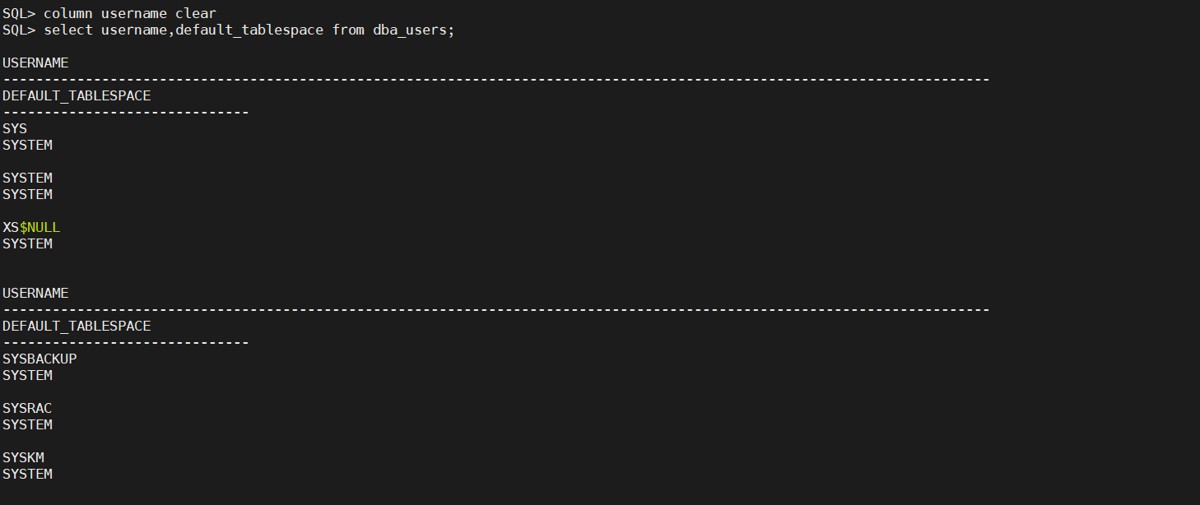
Task: Click the long dashed line under first USERNAME
Action: 495,79
